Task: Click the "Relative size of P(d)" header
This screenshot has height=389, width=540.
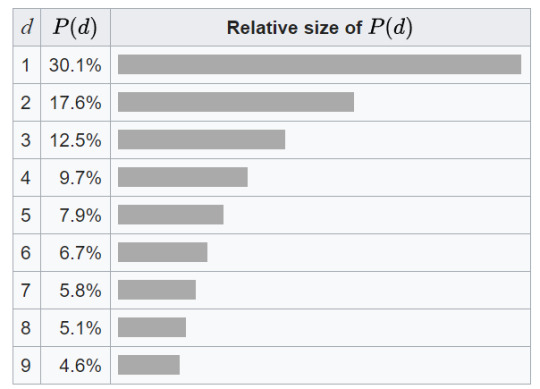Action: pyautogui.click(x=320, y=27)
